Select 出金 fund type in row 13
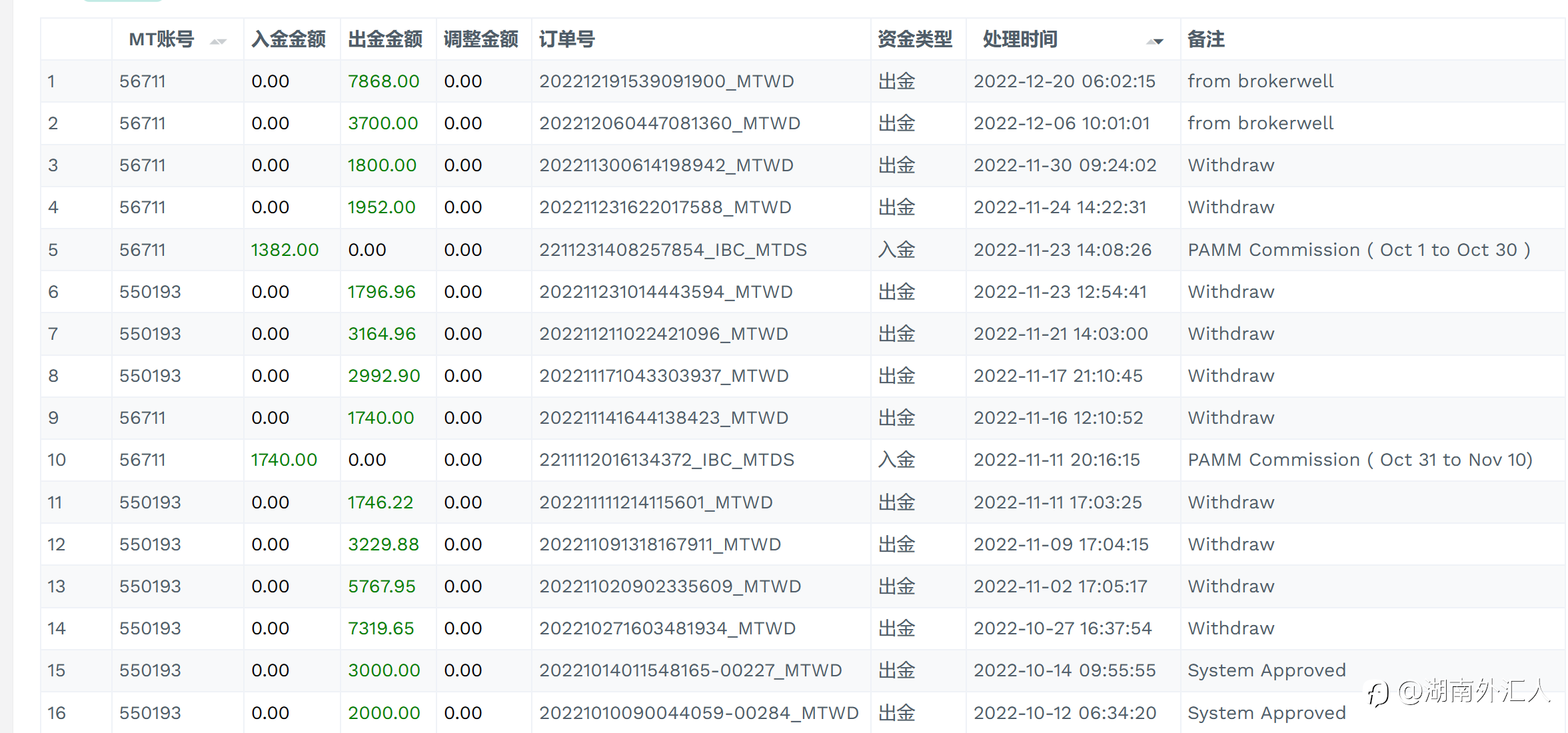This screenshot has height=733, width=1568. tap(896, 586)
